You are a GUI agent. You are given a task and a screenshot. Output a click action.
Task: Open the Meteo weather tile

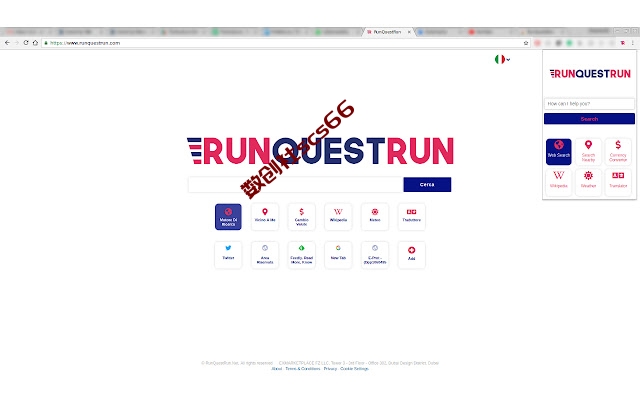pyautogui.click(x=375, y=217)
